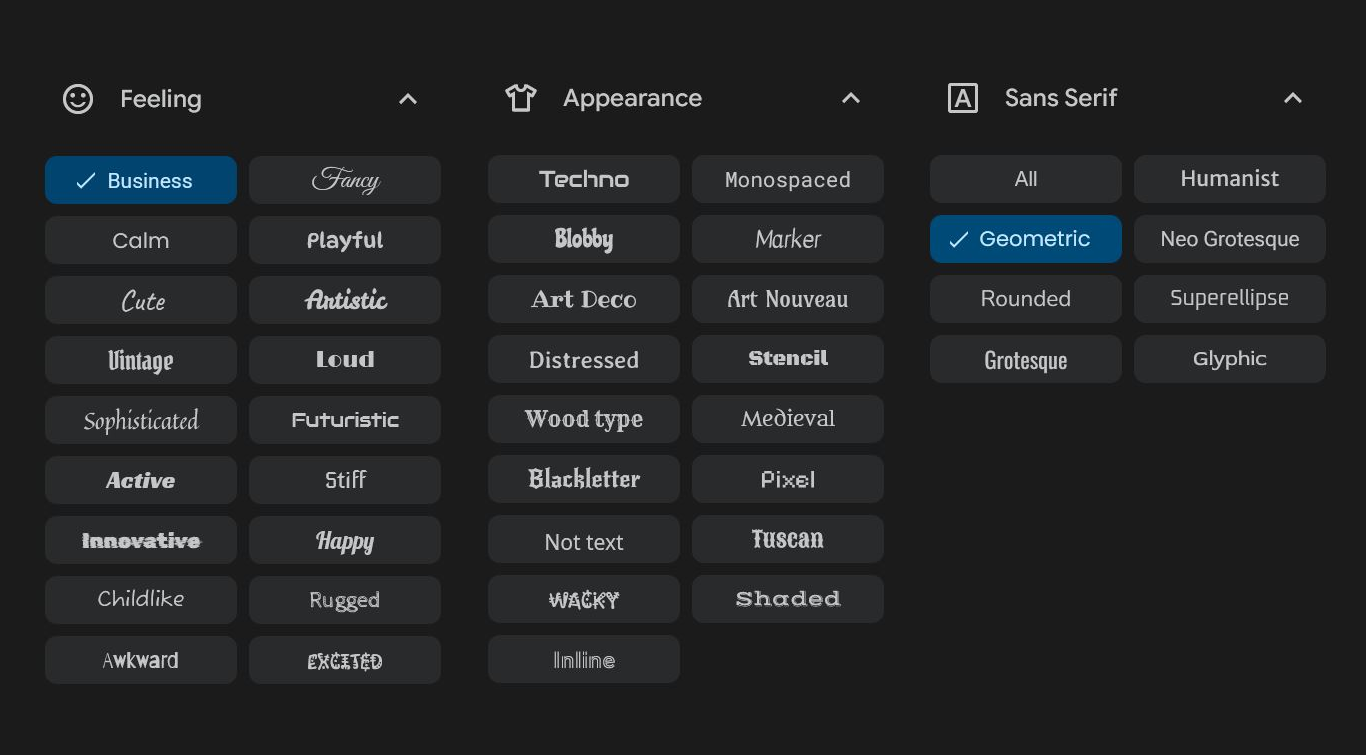Screen dimensions: 1366x755
Task: Select the Sophisticated feeling filter
Action: [140, 420]
